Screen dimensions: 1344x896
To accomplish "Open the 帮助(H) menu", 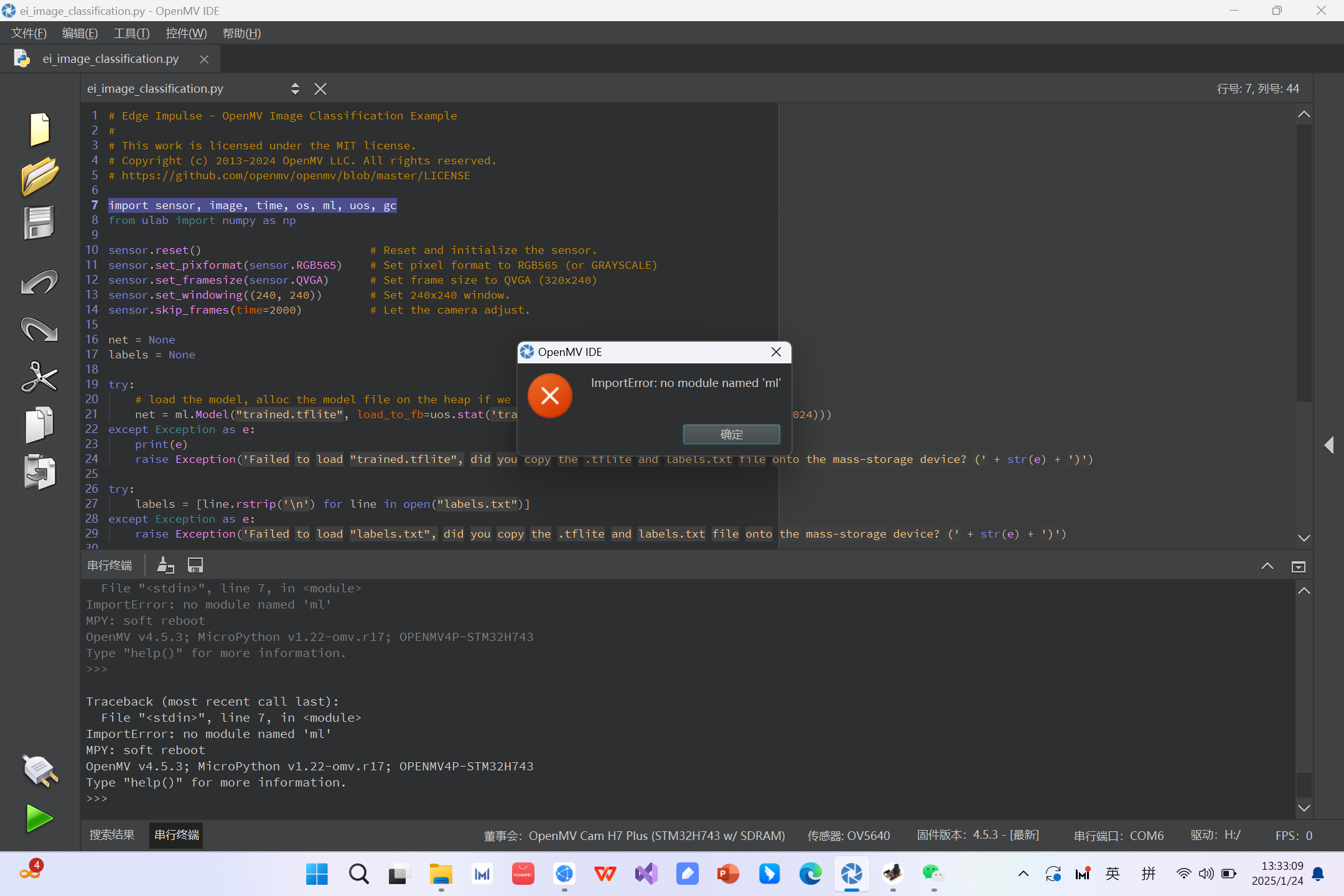I will click(x=241, y=33).
